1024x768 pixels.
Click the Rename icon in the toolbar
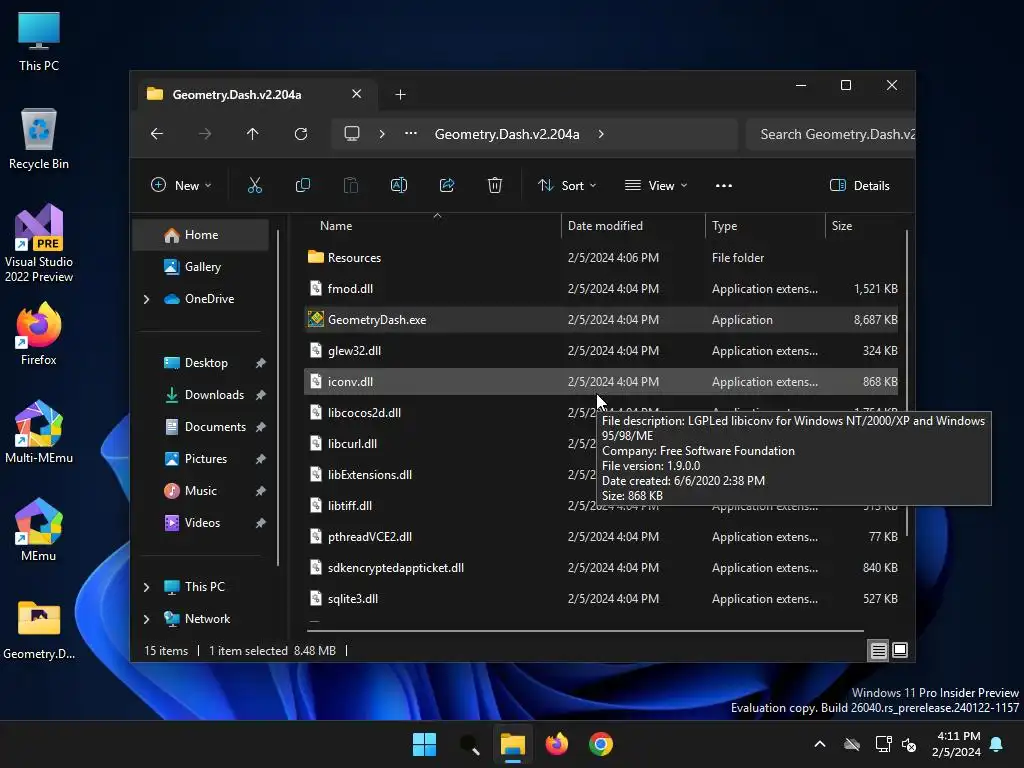pyautogui.click(x=399, y=185)
